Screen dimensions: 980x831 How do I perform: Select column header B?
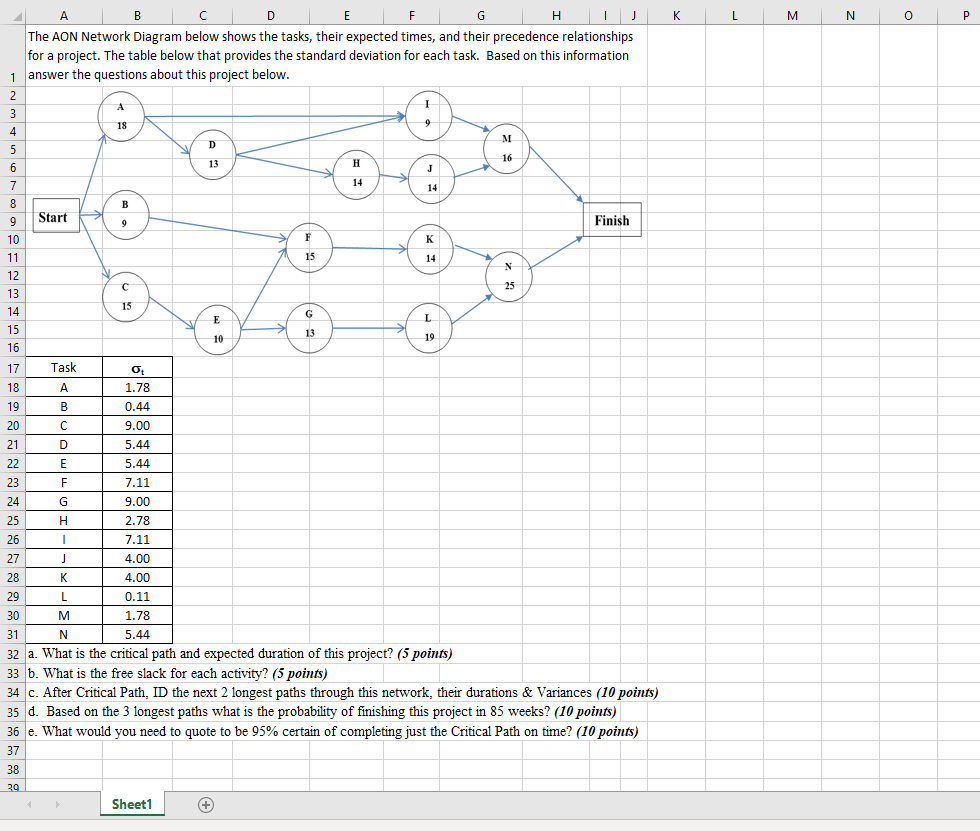(x=137, y=16)
